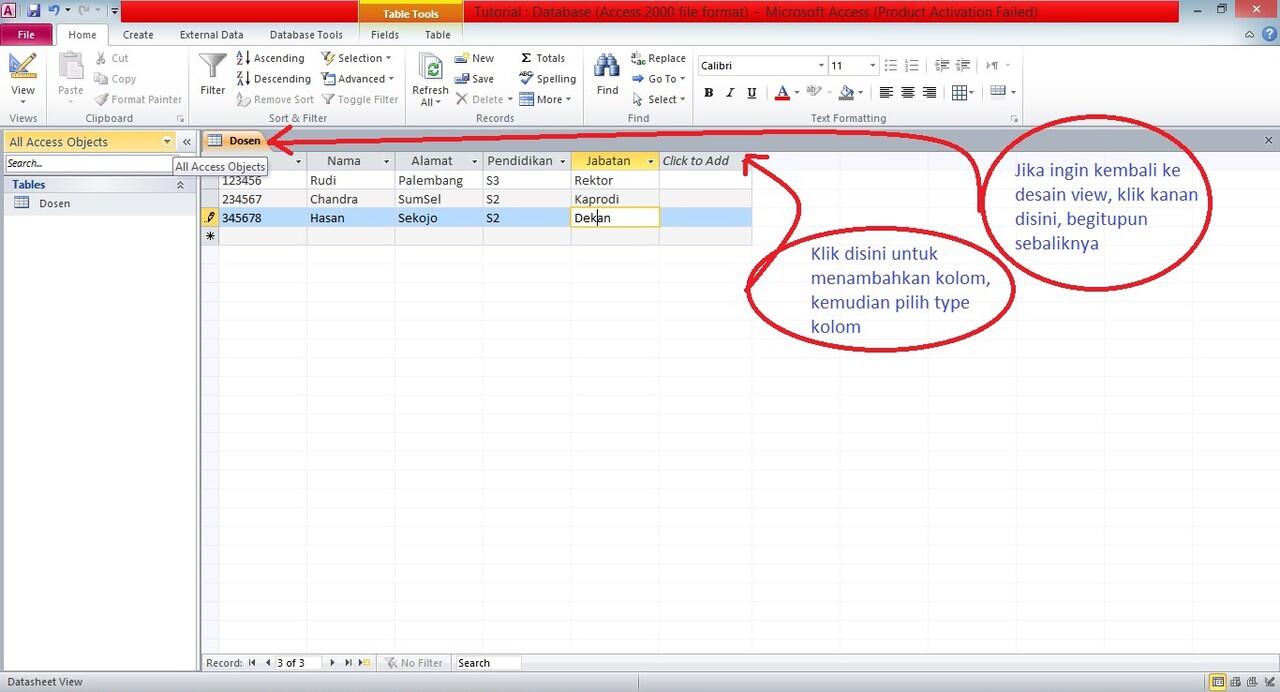Screen dimensions: 1280x692
Task: Click the Totals sigma icon
Action: 543,58
